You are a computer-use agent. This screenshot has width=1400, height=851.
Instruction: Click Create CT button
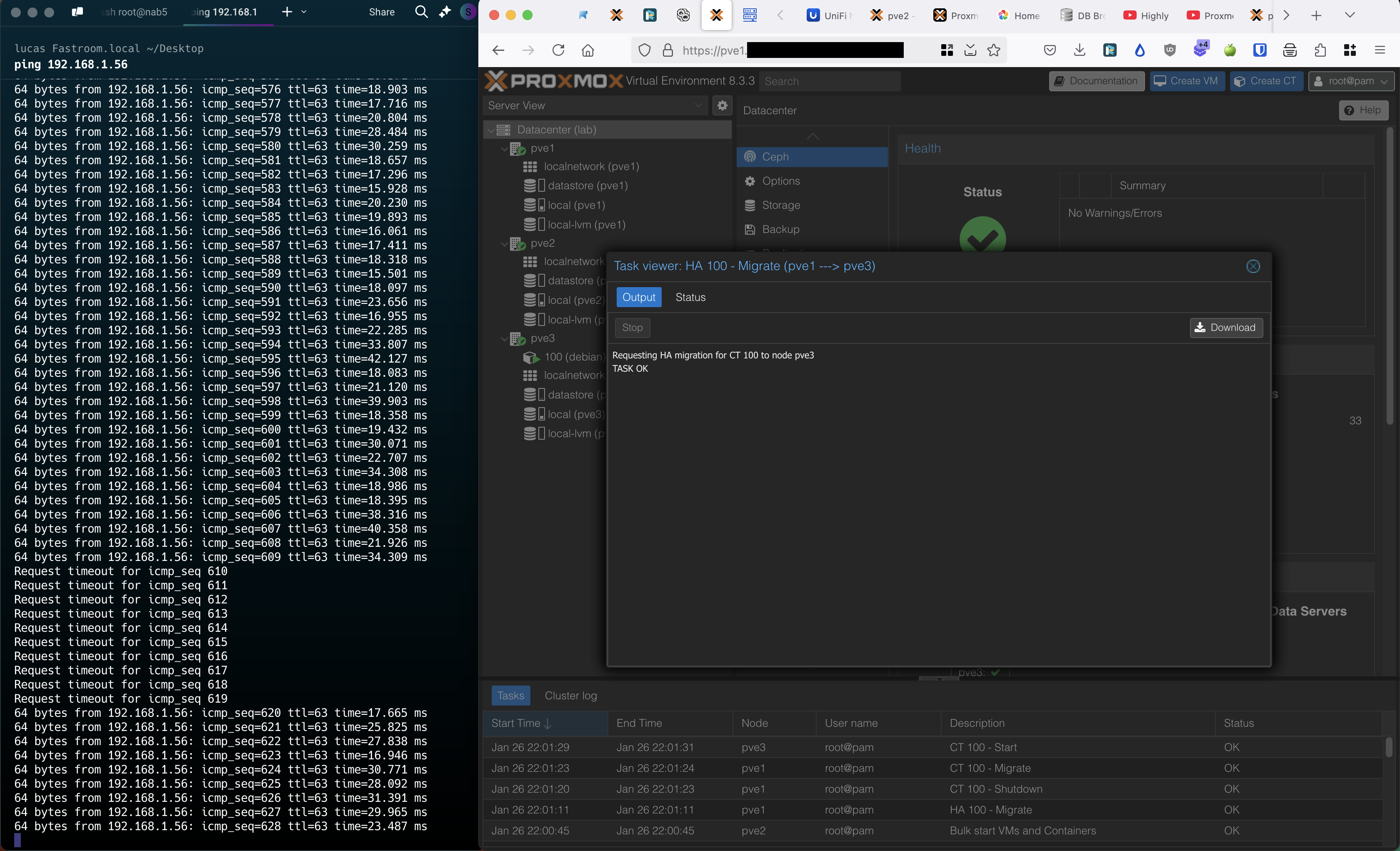1266,81
